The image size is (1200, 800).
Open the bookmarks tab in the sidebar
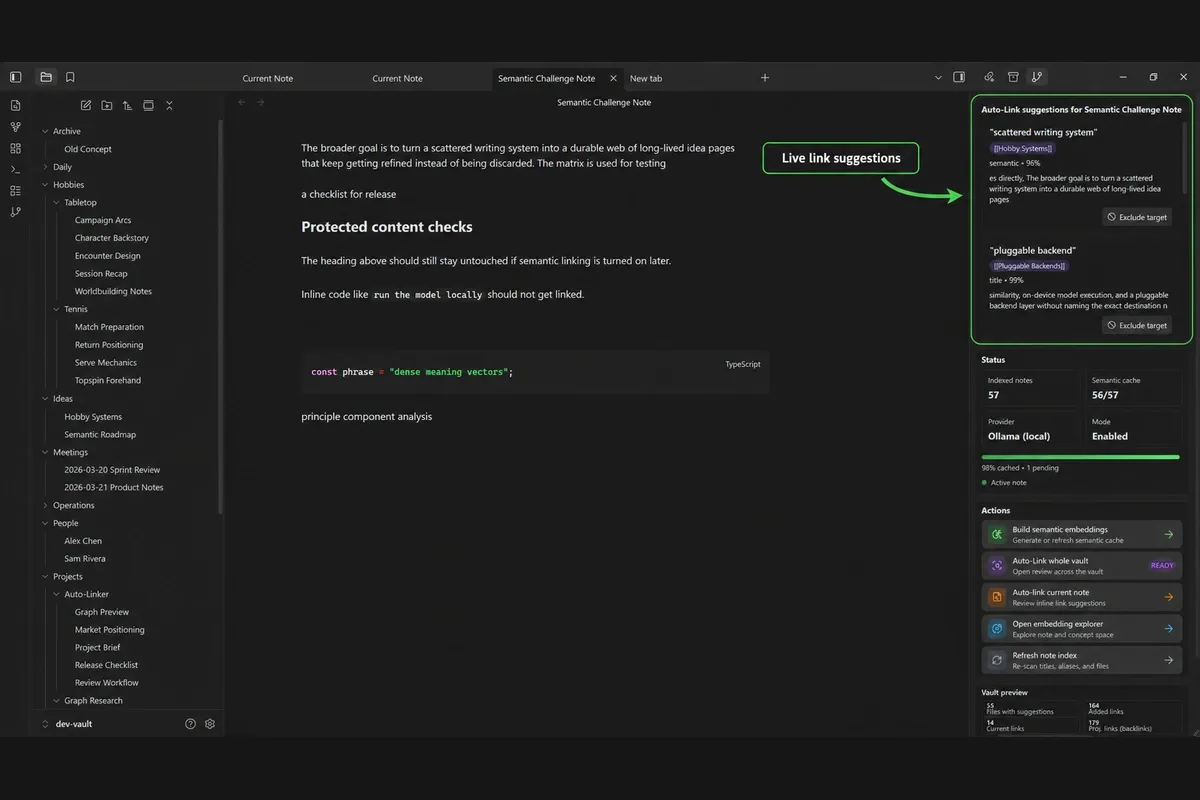[x=70, y=77]
